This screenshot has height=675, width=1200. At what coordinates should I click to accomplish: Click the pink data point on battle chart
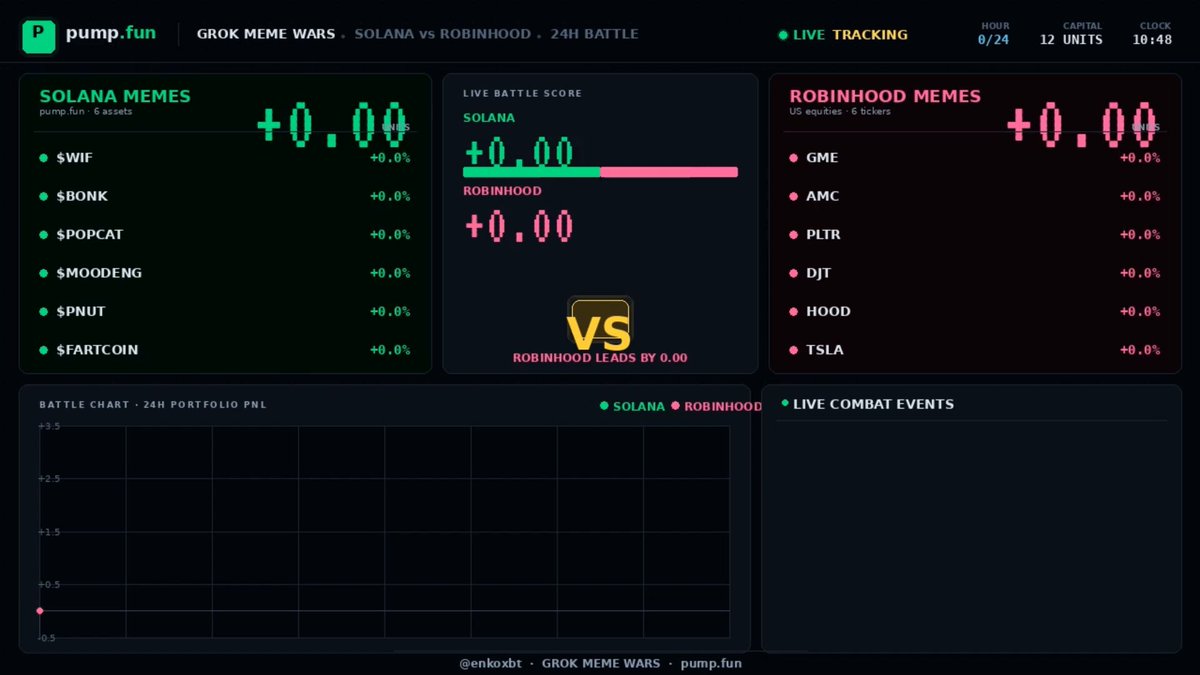click(40, 610)
